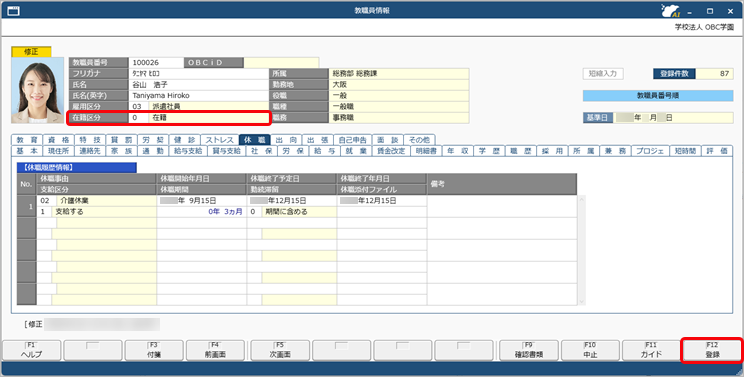
Task: Click the window menu icon in title bar
Action: [13, 10]
